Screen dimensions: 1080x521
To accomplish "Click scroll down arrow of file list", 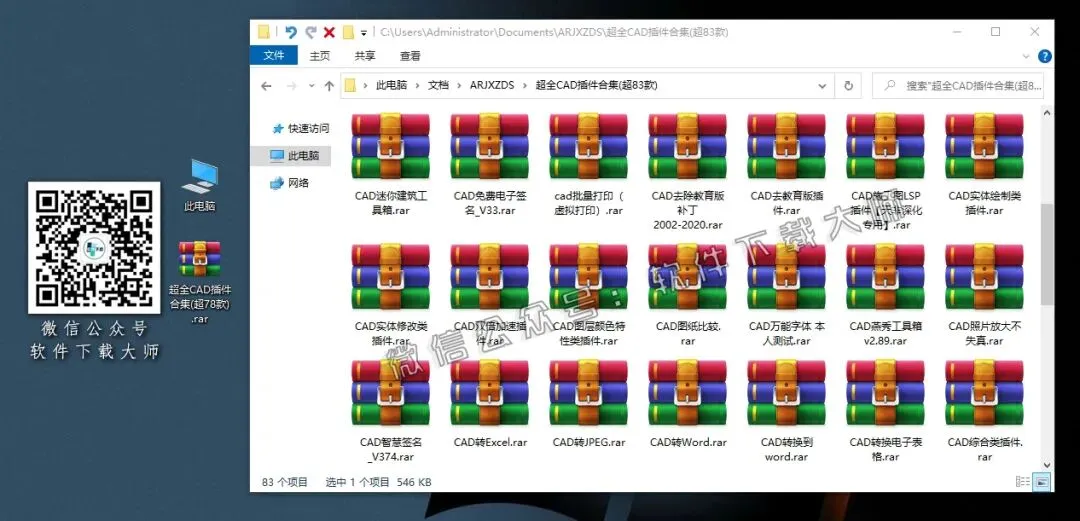I will (x=1047, y=464).
